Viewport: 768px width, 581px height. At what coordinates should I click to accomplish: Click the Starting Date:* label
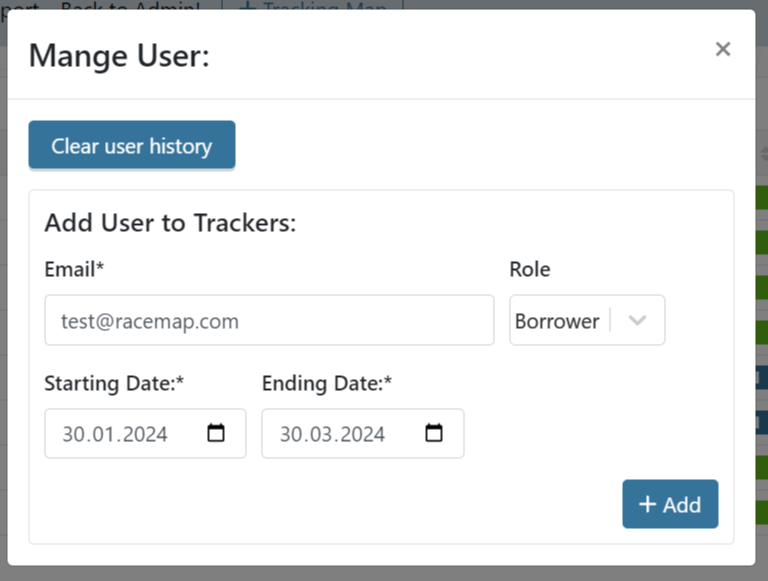point(114,383)
